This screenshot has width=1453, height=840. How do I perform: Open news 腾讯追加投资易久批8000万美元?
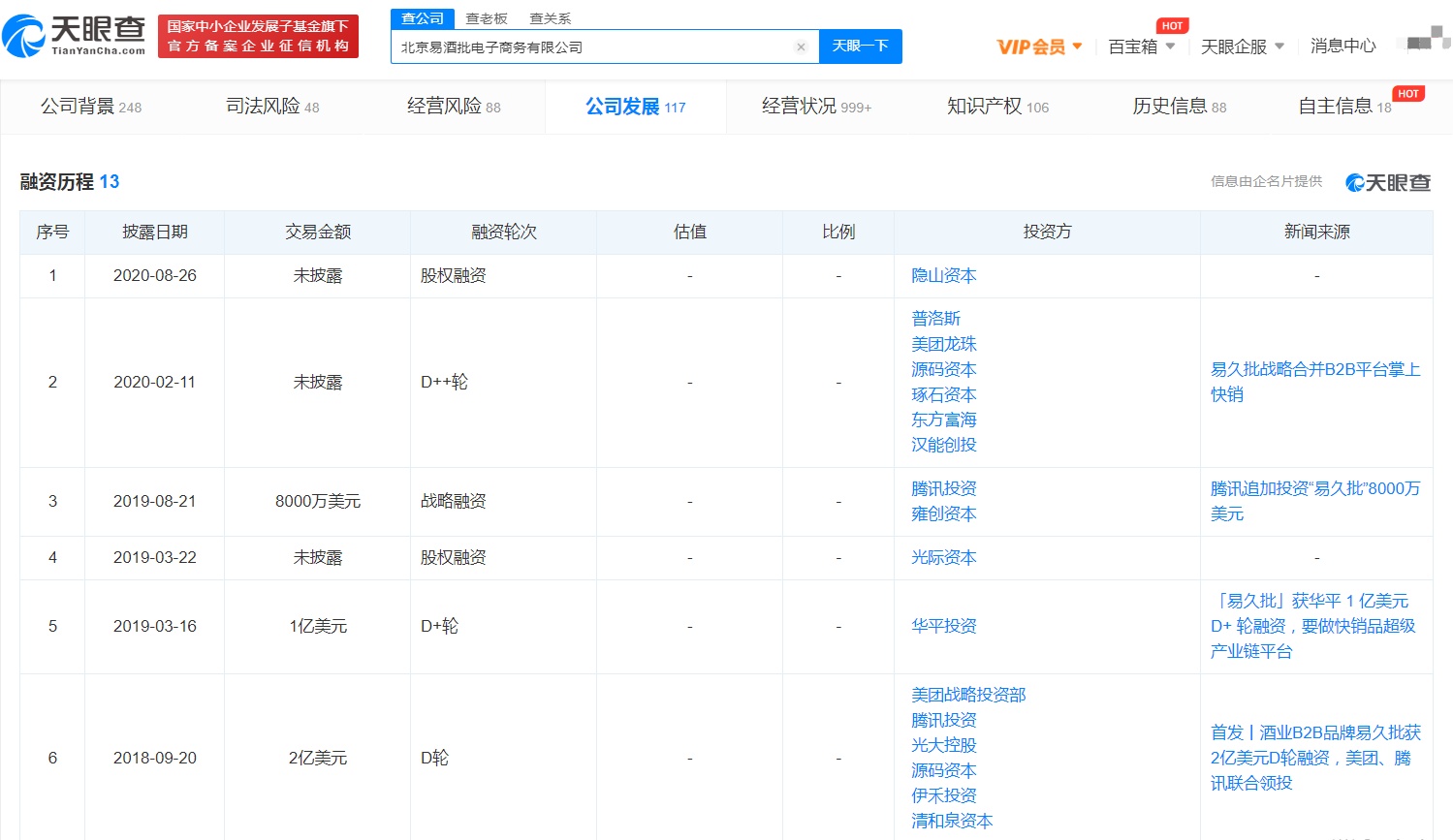click(1315, 501)
